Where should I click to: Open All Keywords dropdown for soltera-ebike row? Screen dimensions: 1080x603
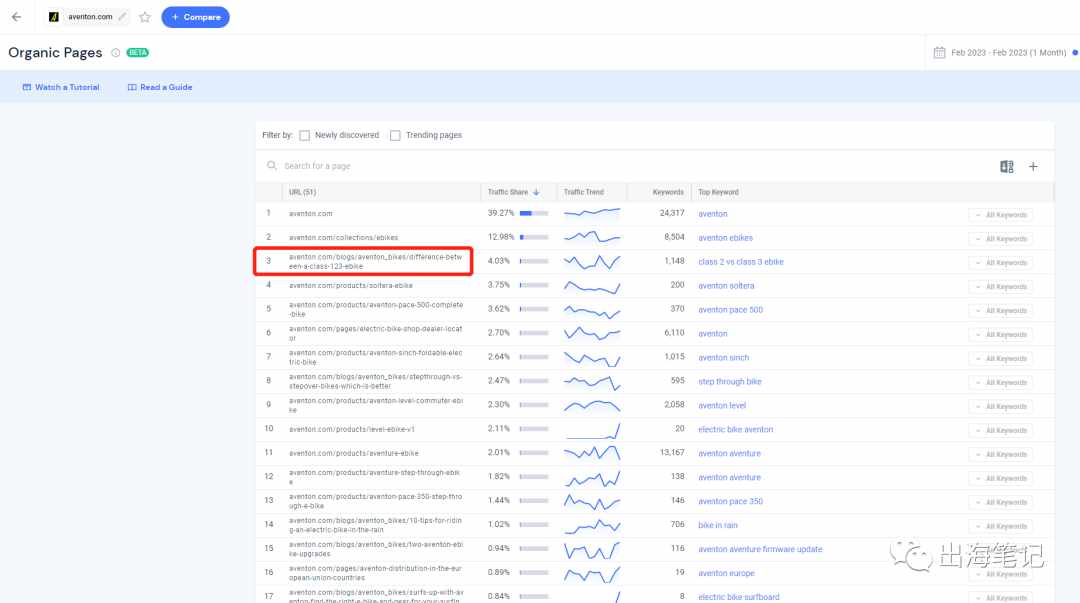(x=1000, y=287)
